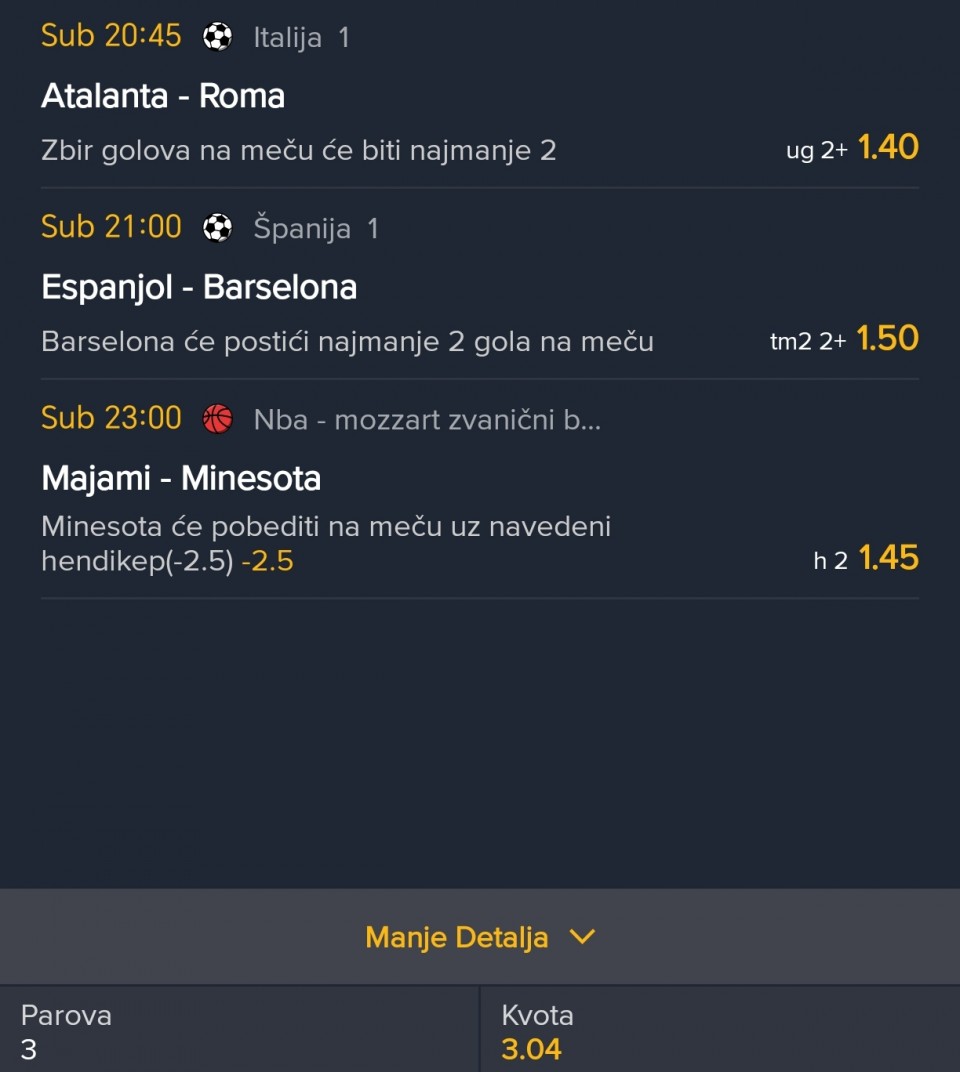960x1072 pixels.
Task: Click the total Kvota value 3.04
Action: [x=531, y=1050]
